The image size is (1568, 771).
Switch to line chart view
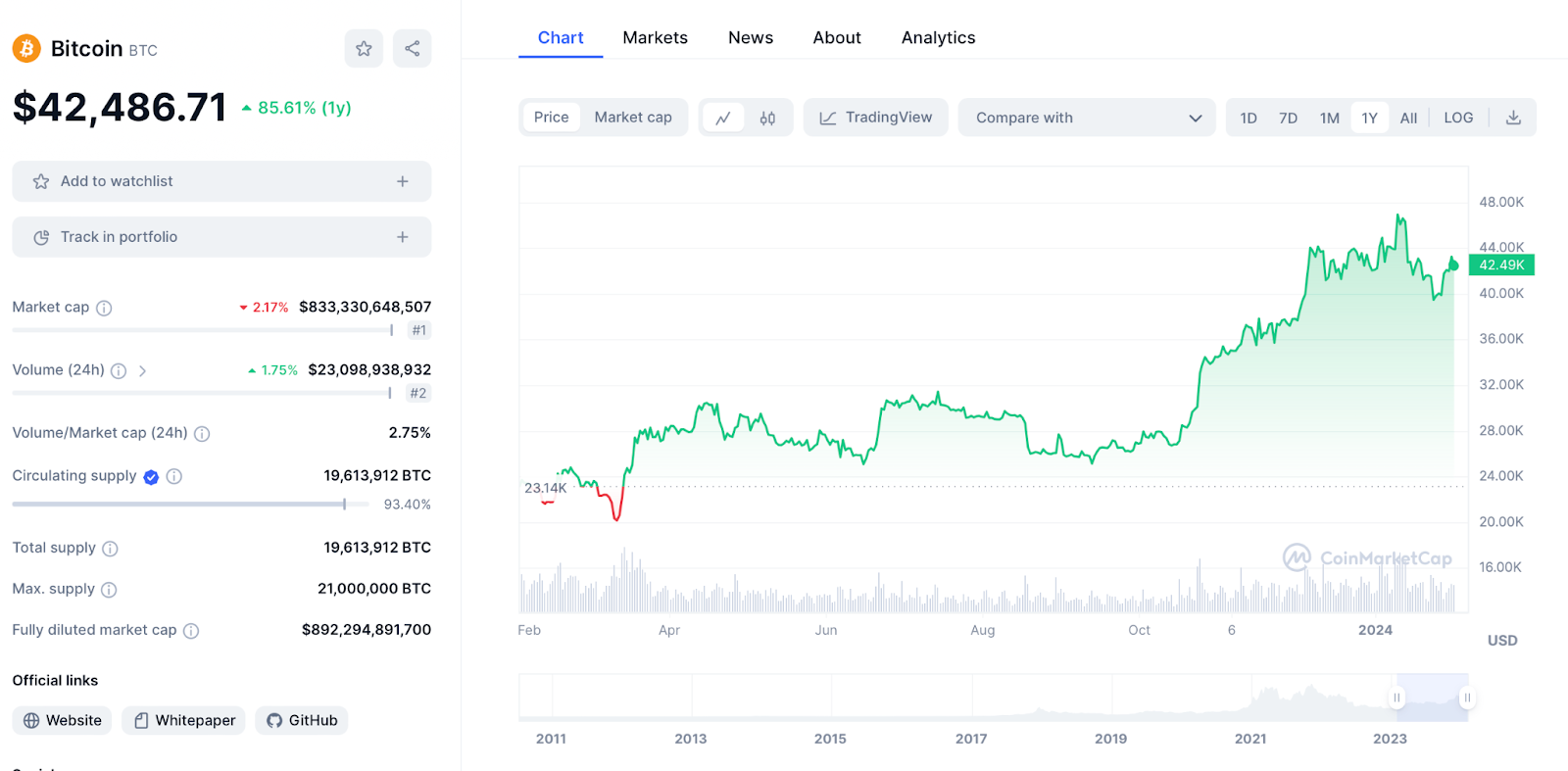[723, 118]
